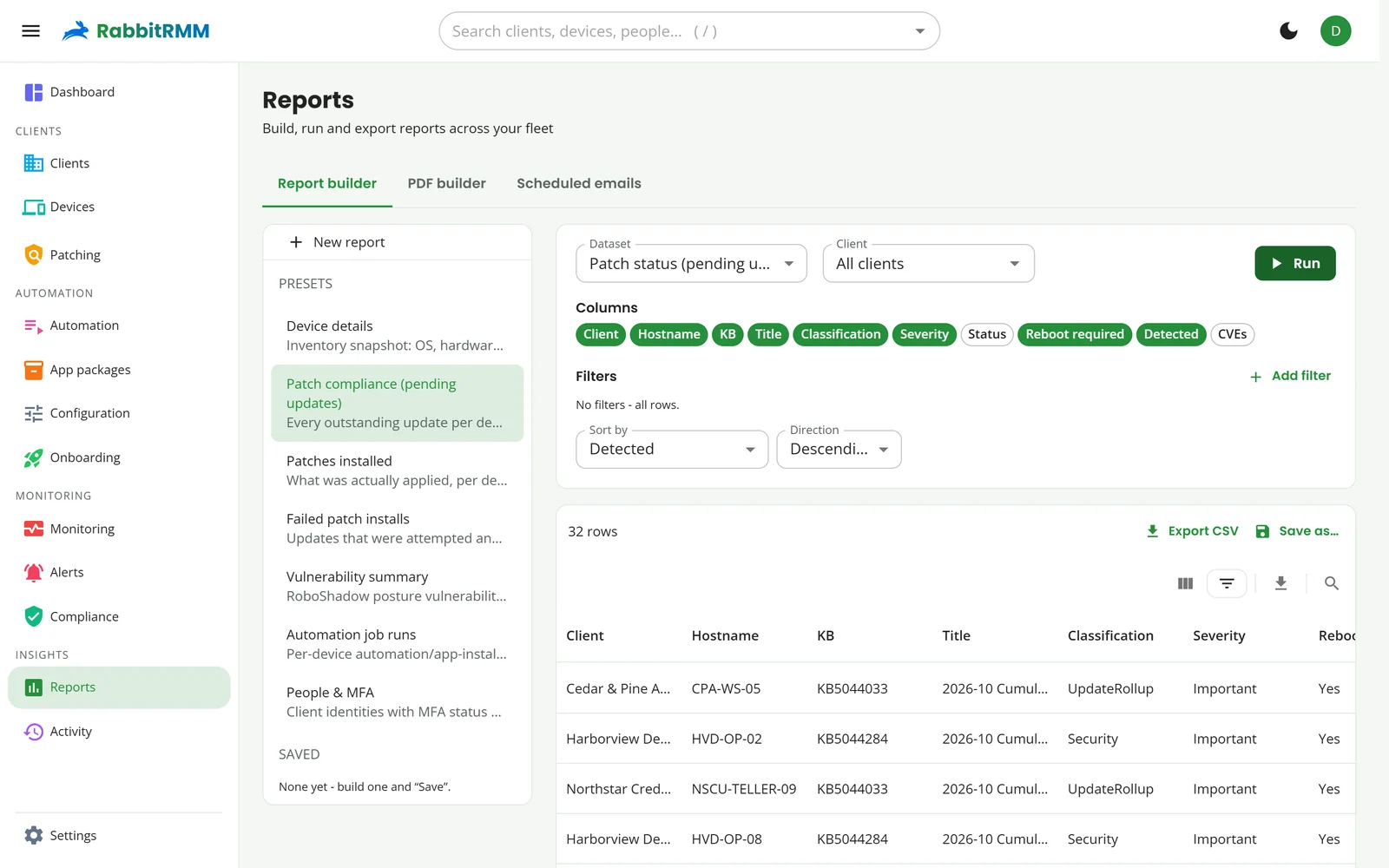The image size is (1389, 868).
Task: Open the hamburger navigation menu
Action: tap(30, 31)
